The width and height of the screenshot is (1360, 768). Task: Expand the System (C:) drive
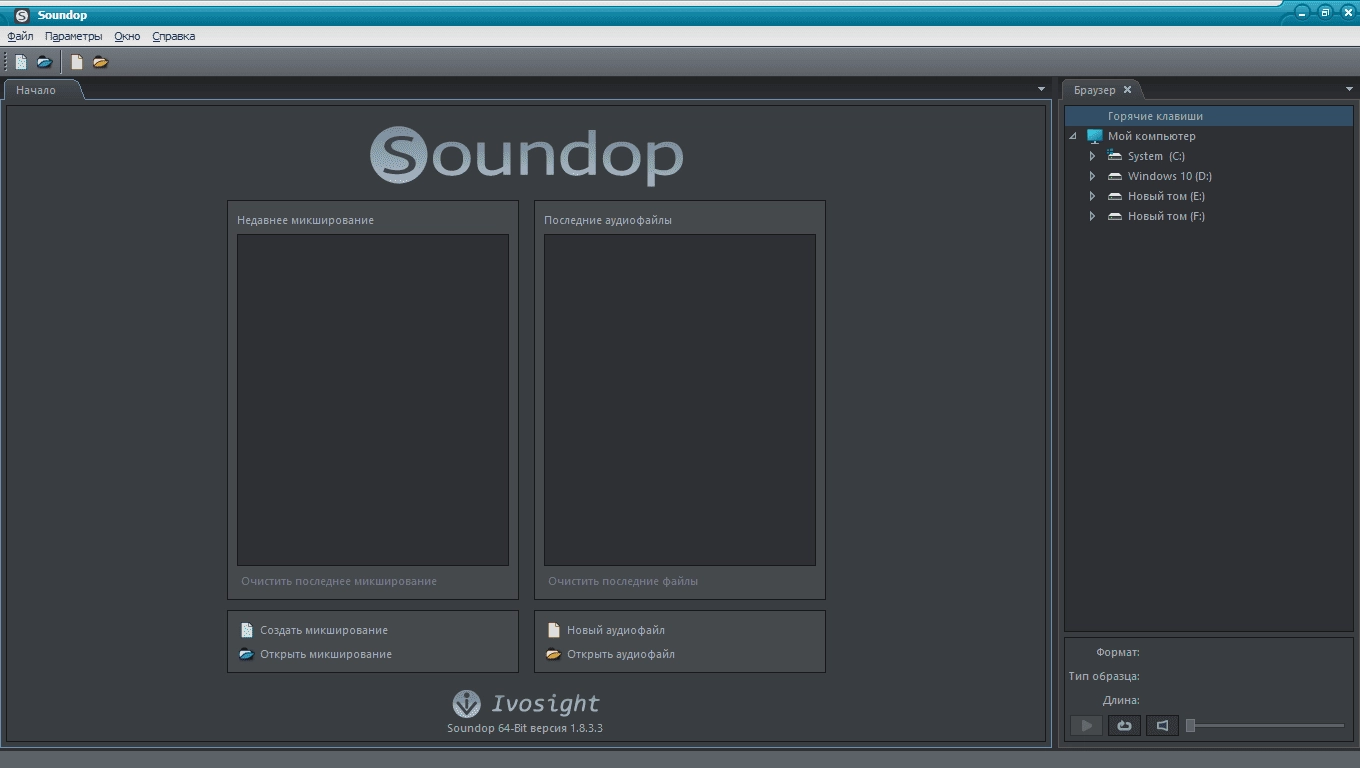coord(1093,156)
